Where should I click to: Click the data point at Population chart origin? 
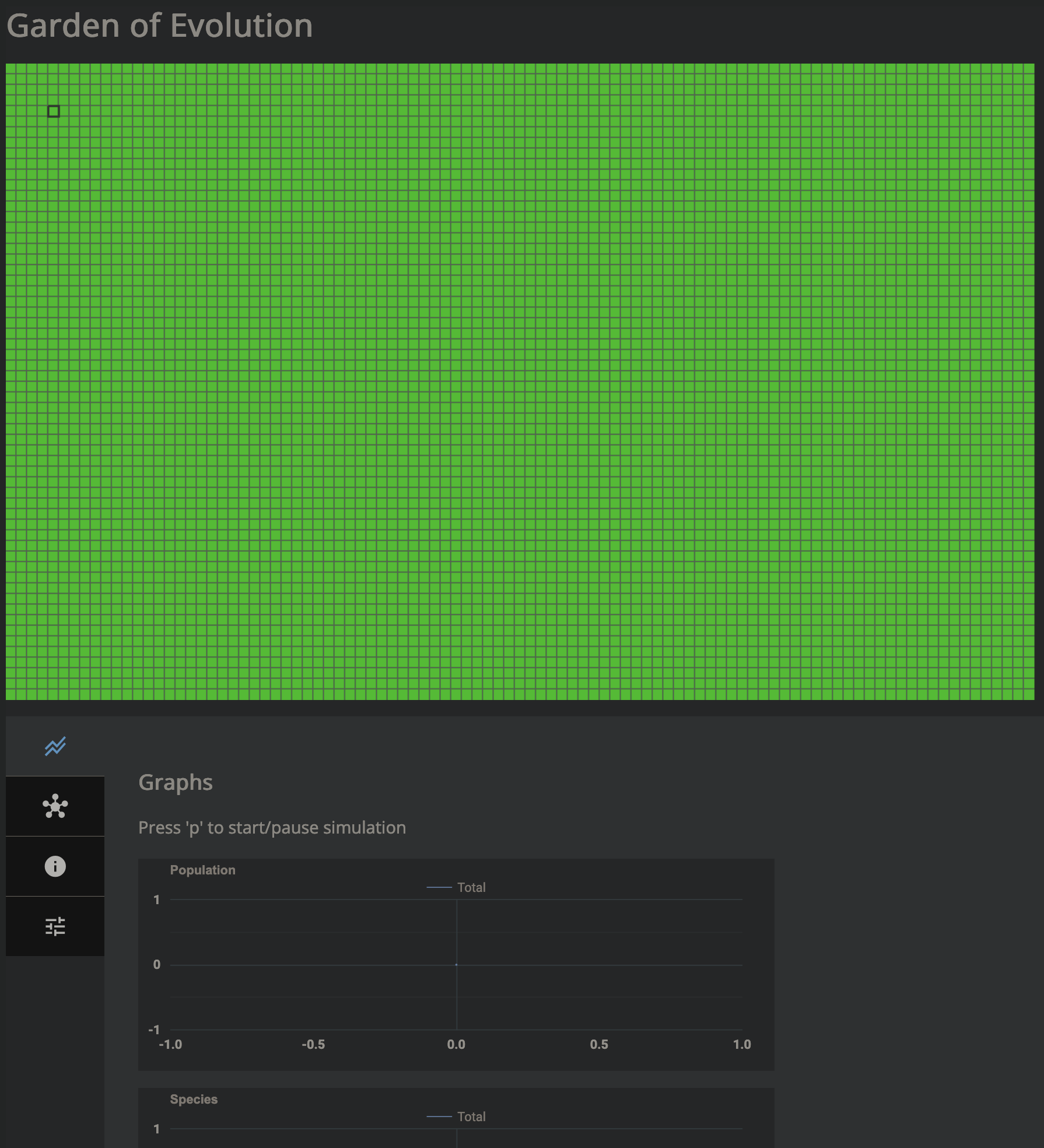(x=456, y=965)
